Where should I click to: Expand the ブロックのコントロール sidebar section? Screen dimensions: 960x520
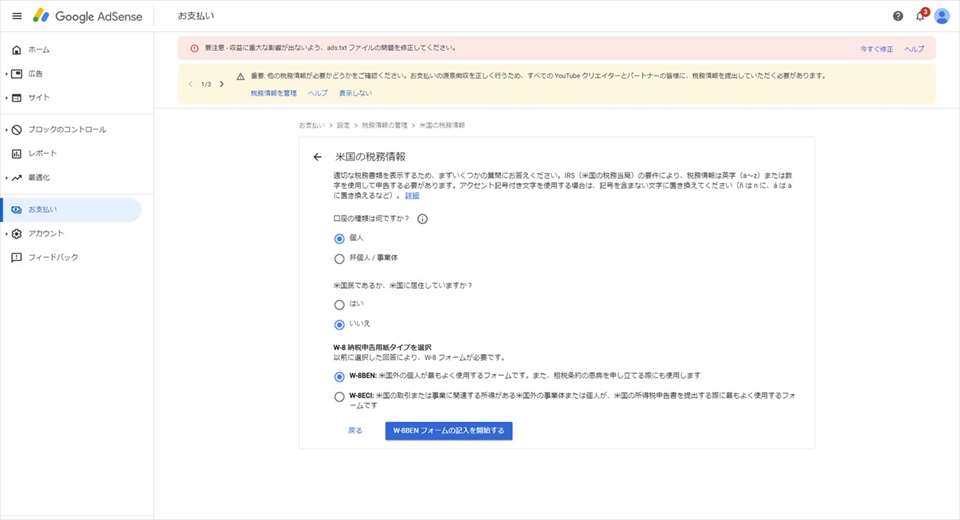pyautogui.click(x=6, y=130)
